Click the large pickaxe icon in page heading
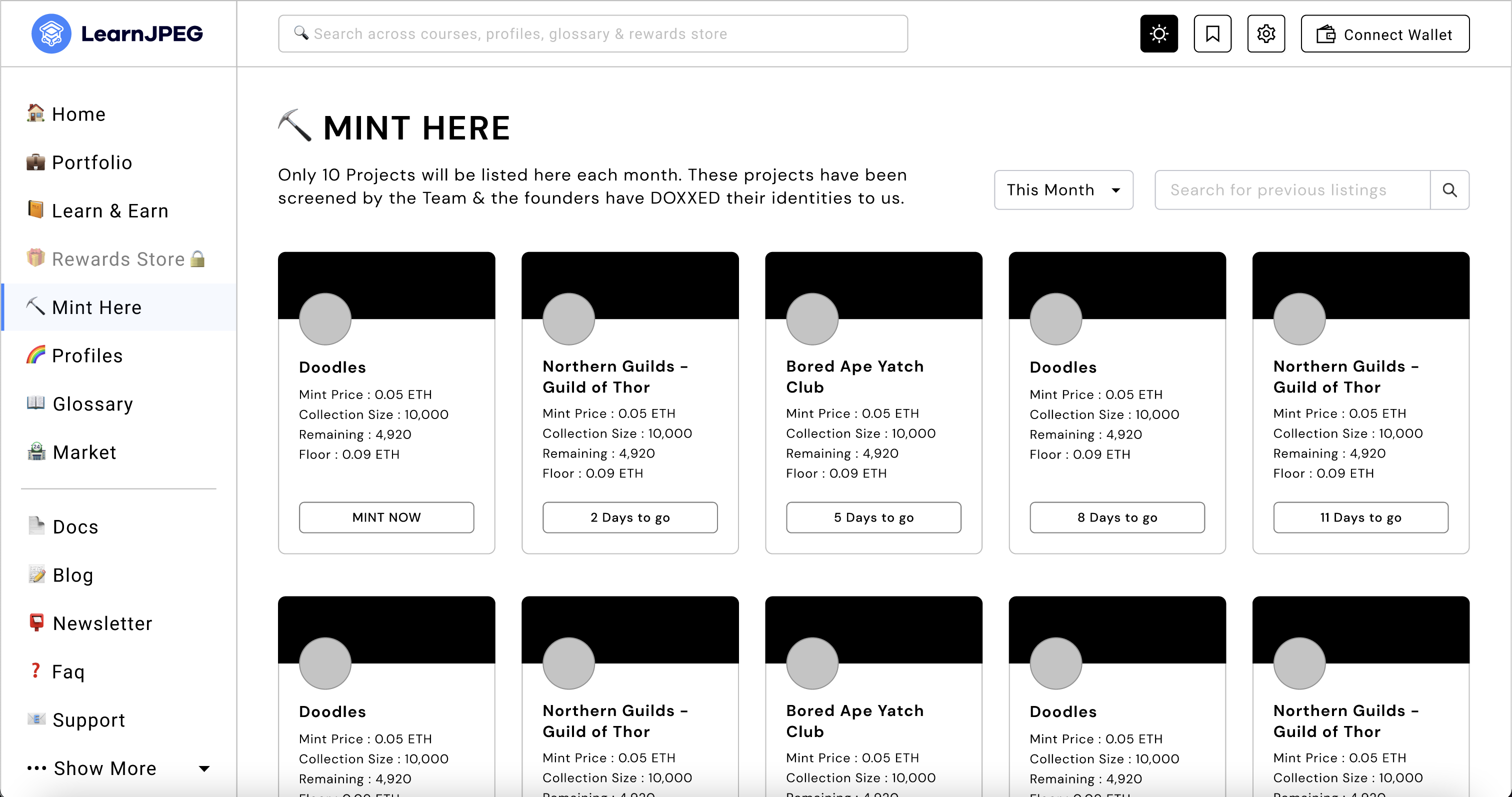The height and width of the screenshot is (797, 1512). click(x=294, y=125)
